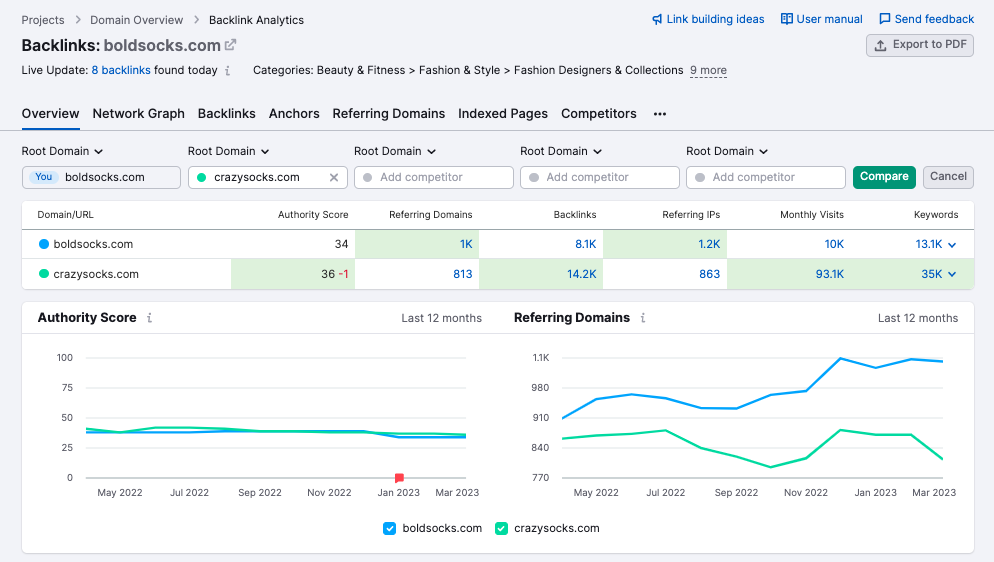The width and height of the screenshot is (994, 562).
Task: Switch to the Overview tab
Action: [51, 113]
